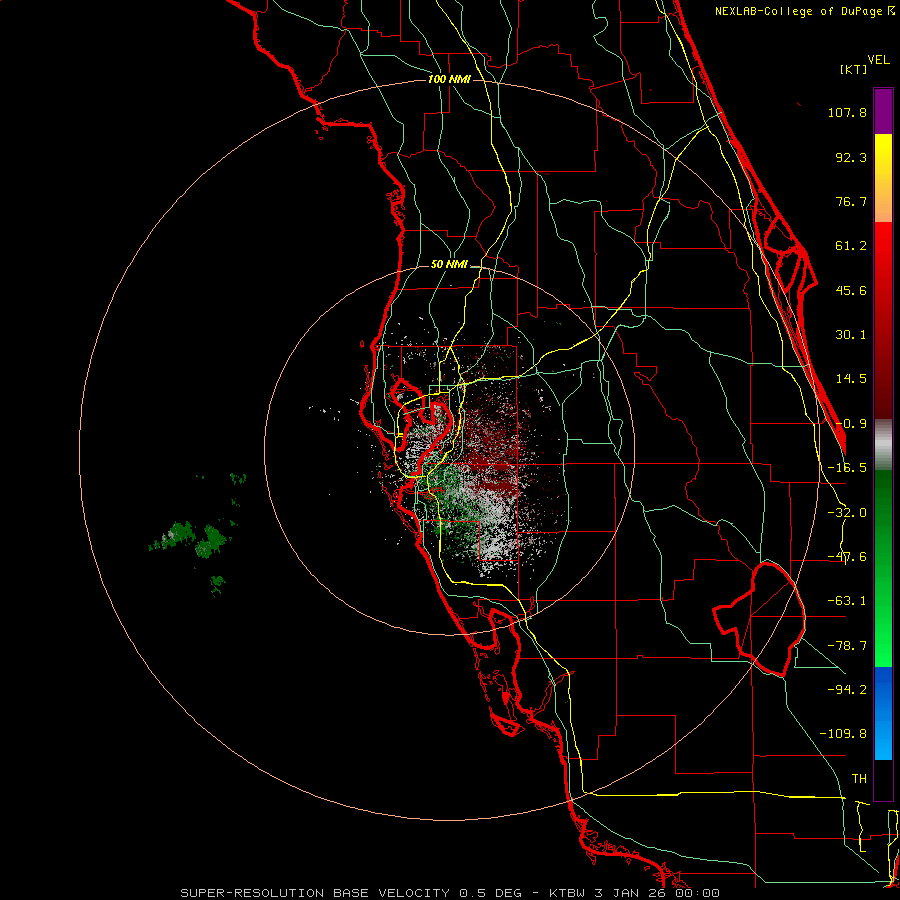
Task: Click the -16.5 scale value
Action: (847, 468)
